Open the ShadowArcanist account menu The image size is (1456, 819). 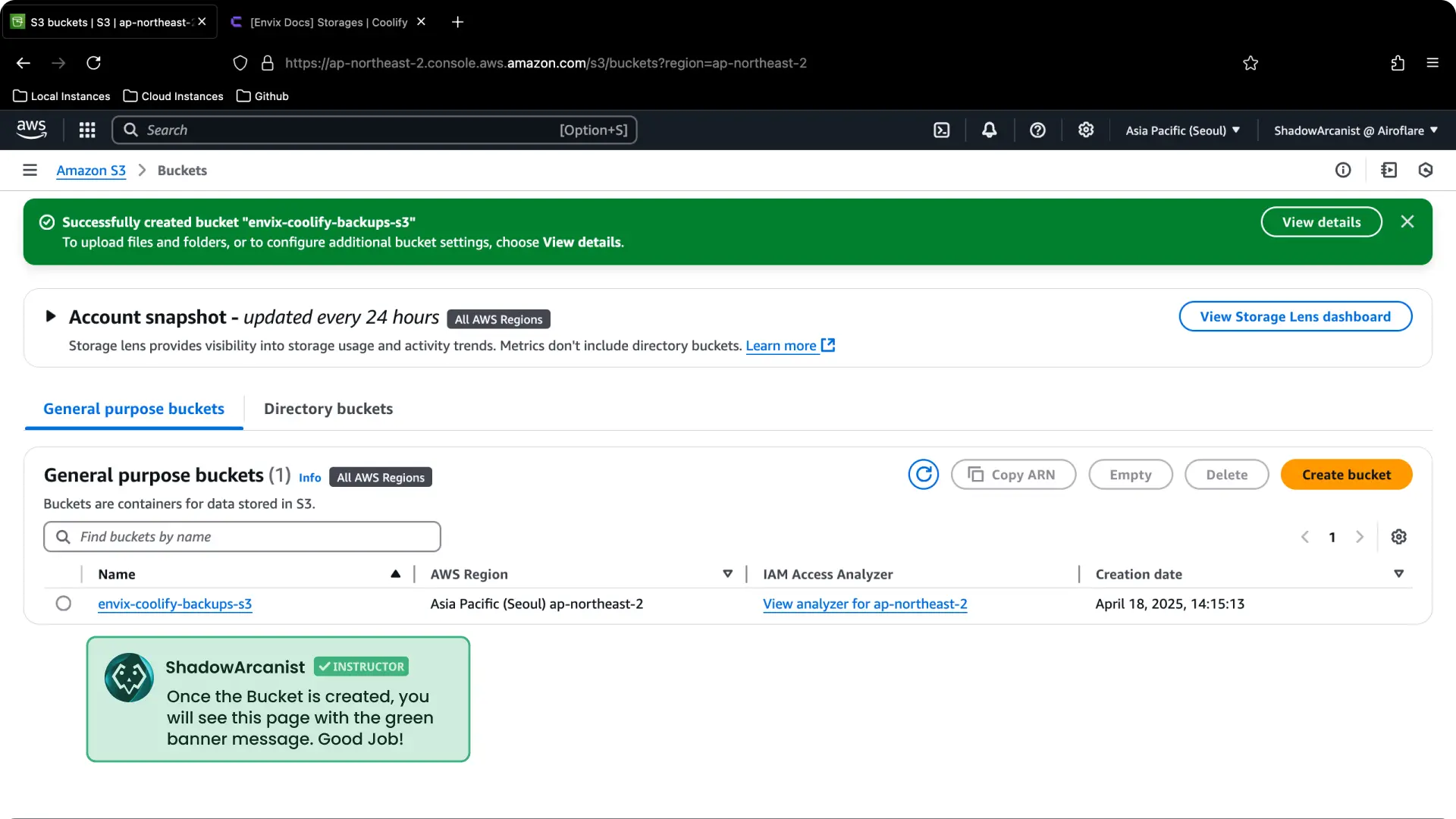tap(1355, 130)
